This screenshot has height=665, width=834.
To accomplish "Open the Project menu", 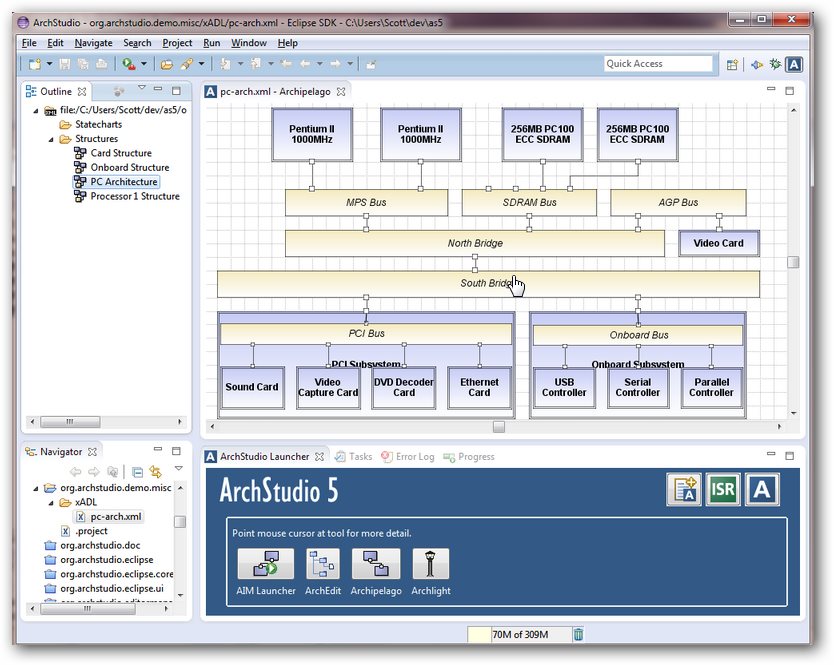I will 177,43.
